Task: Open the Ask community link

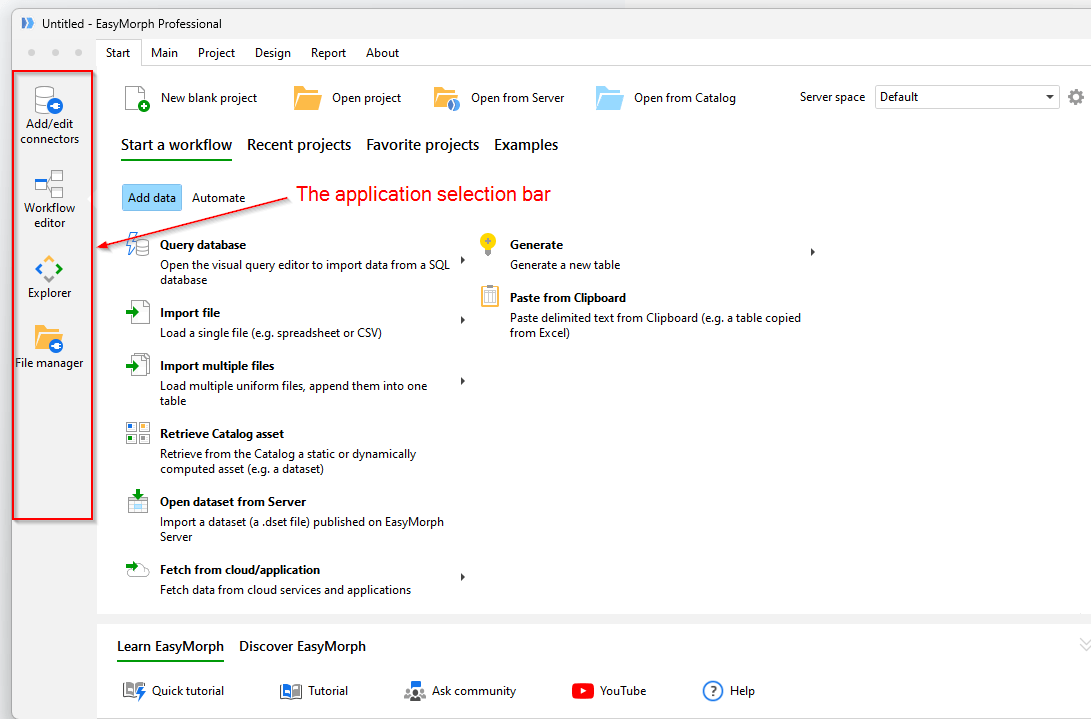Action: 474,691
